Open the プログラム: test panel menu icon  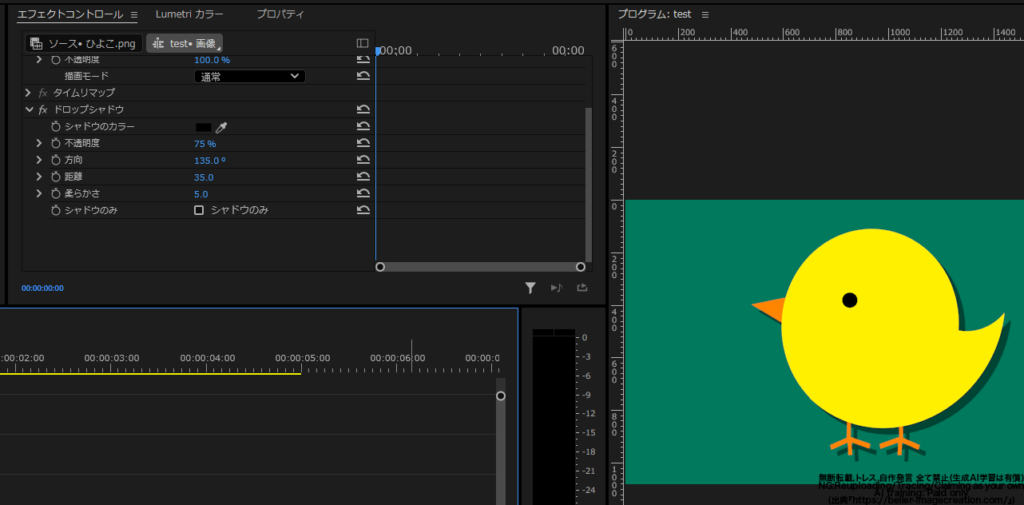coord(705,14)
